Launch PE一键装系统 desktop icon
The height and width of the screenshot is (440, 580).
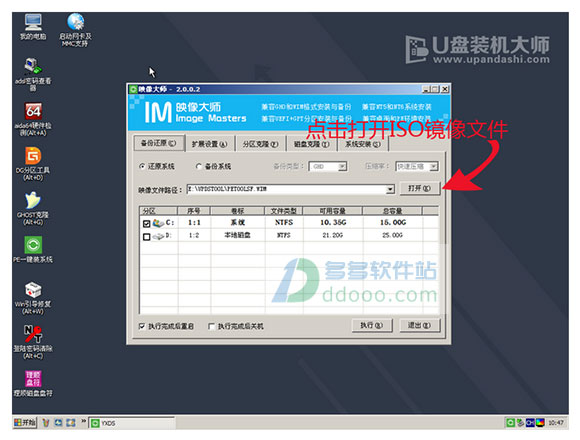point(33,250)
